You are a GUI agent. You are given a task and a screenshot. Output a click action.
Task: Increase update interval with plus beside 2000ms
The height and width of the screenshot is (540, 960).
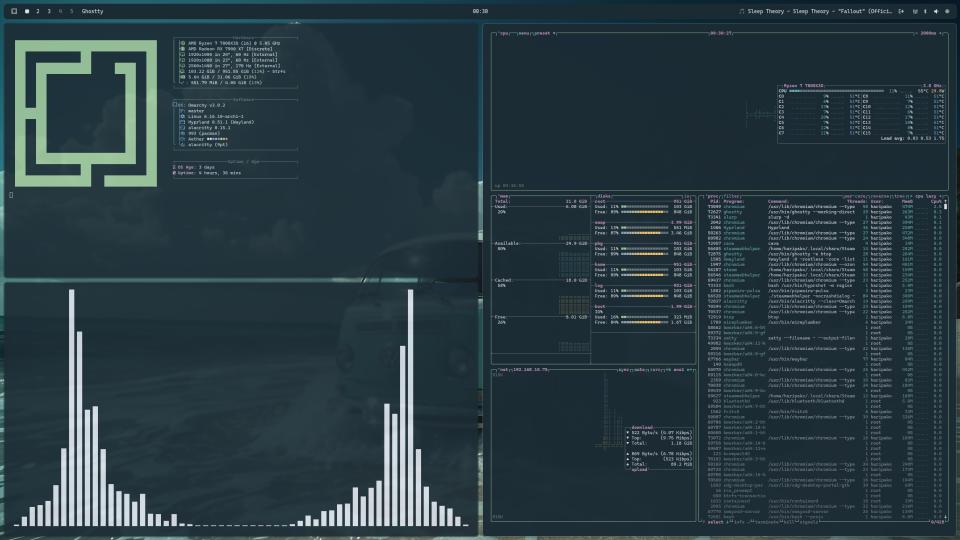coord(941,32)
